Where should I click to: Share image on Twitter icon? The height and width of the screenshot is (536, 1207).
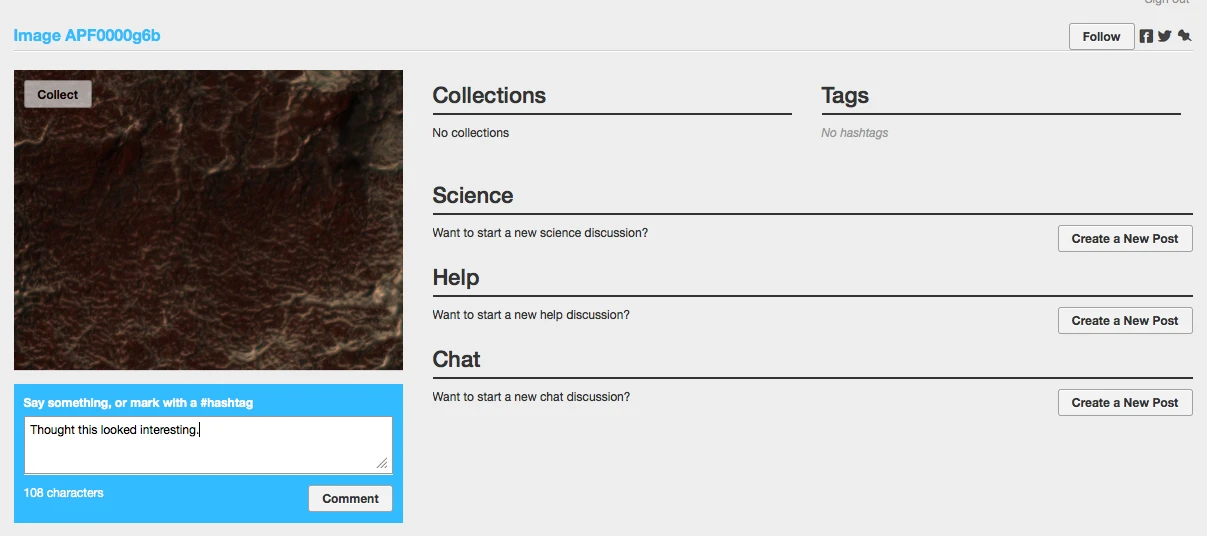coord(1165,36)
